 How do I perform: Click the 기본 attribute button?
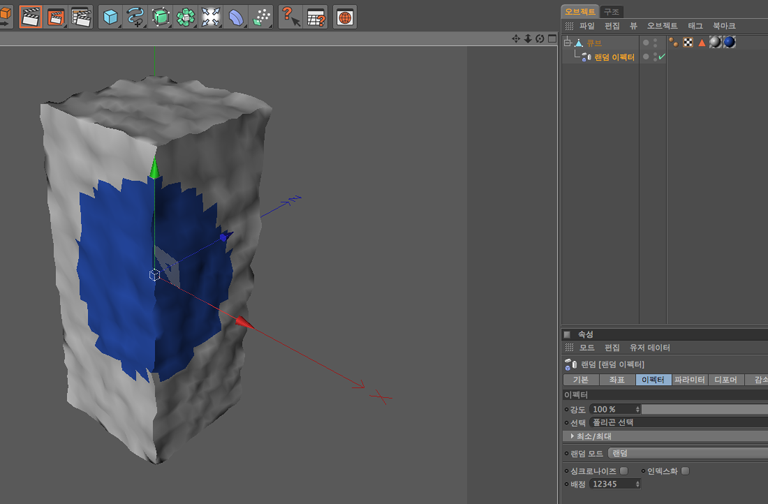pyautogui.click(x=580, y=380)
